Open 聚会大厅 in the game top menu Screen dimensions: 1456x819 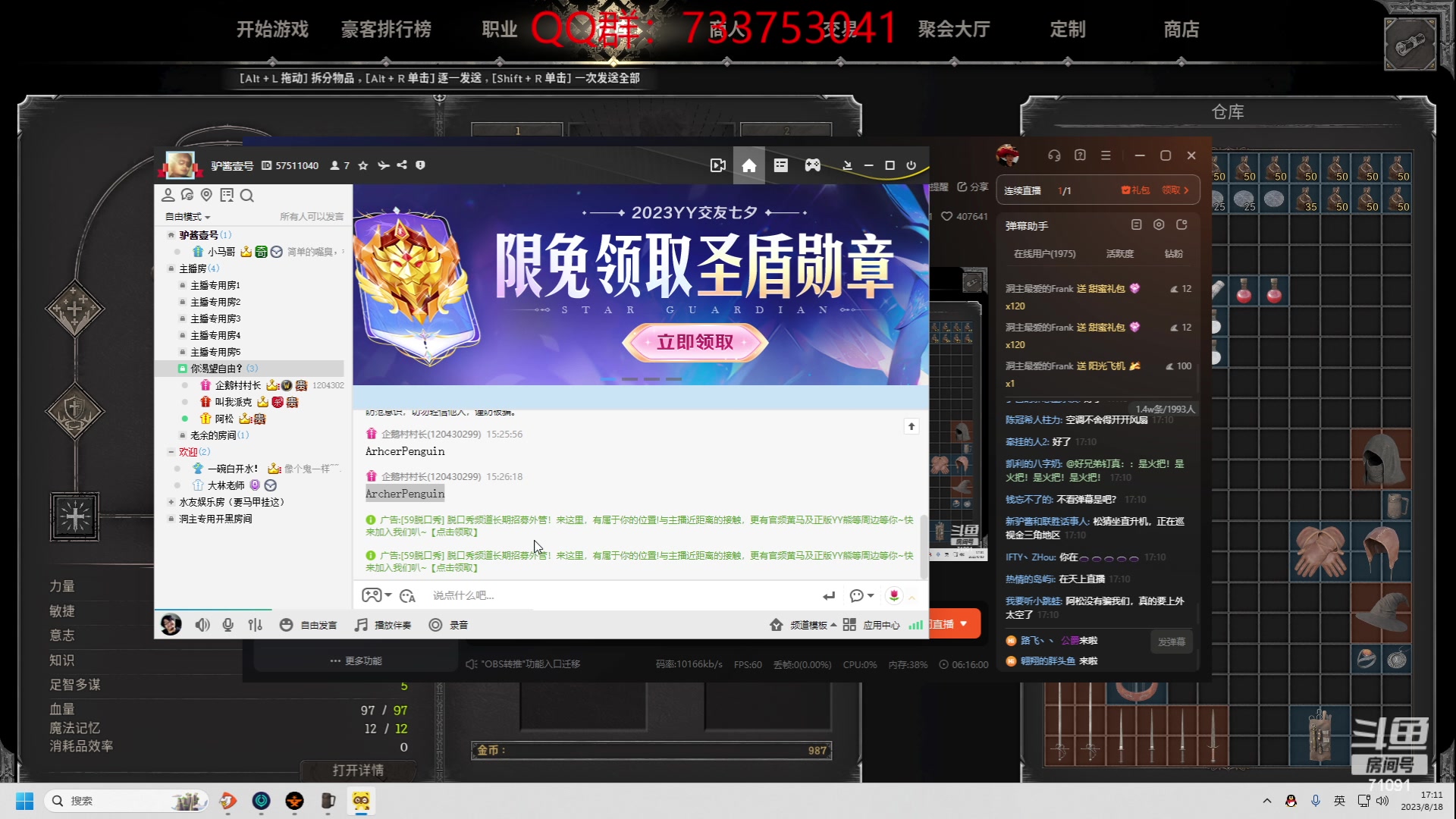(x=954, y=30)
